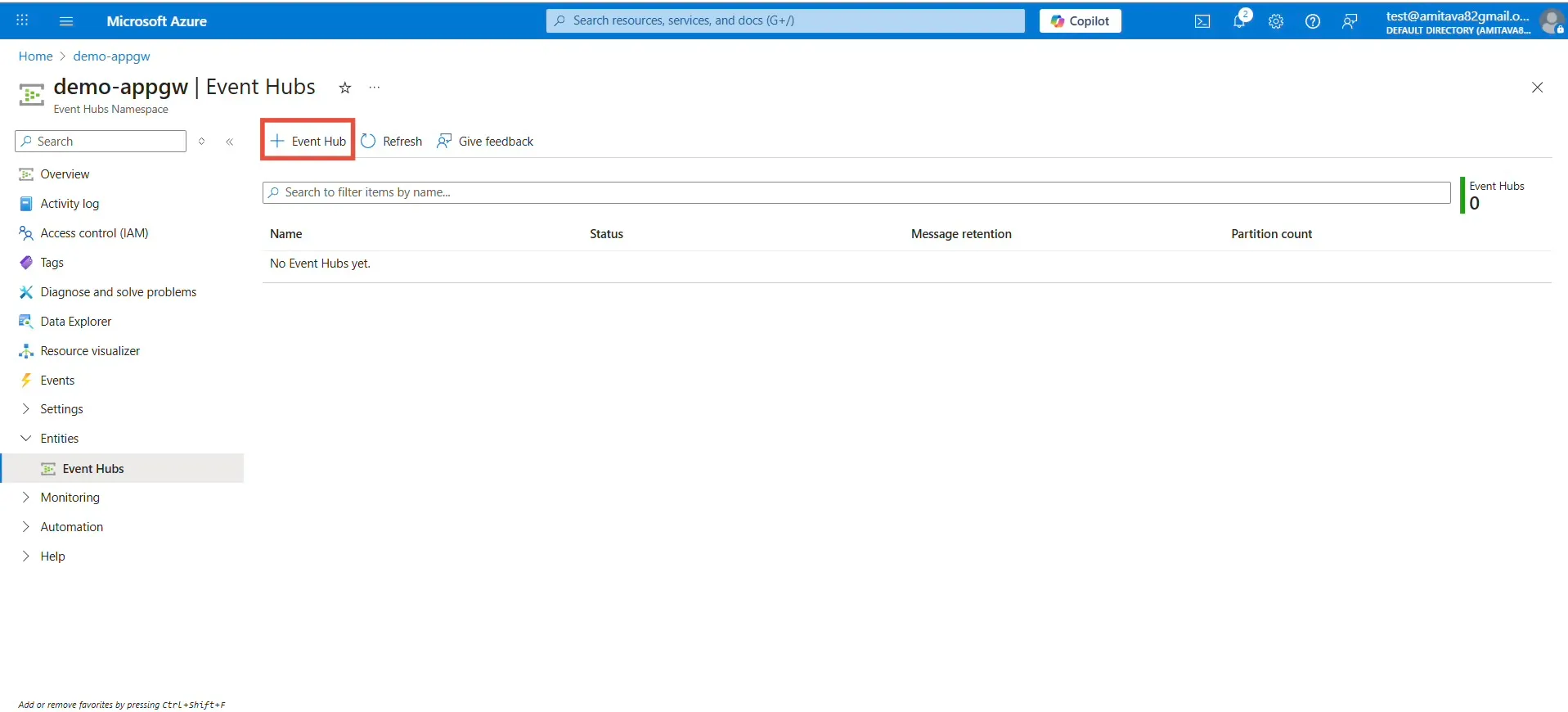This screenshot has width=1568, height=712.
Task: Click the Message retention column header
Action: 961,234
